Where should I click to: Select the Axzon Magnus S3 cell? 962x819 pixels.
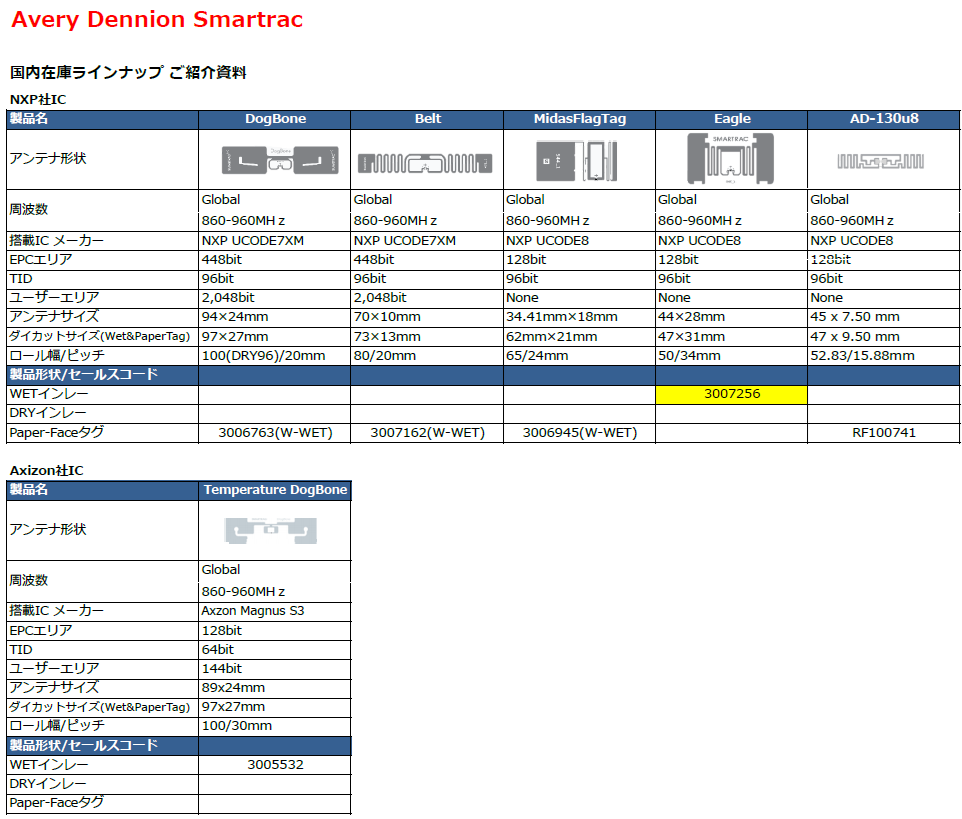click(252, 611)
